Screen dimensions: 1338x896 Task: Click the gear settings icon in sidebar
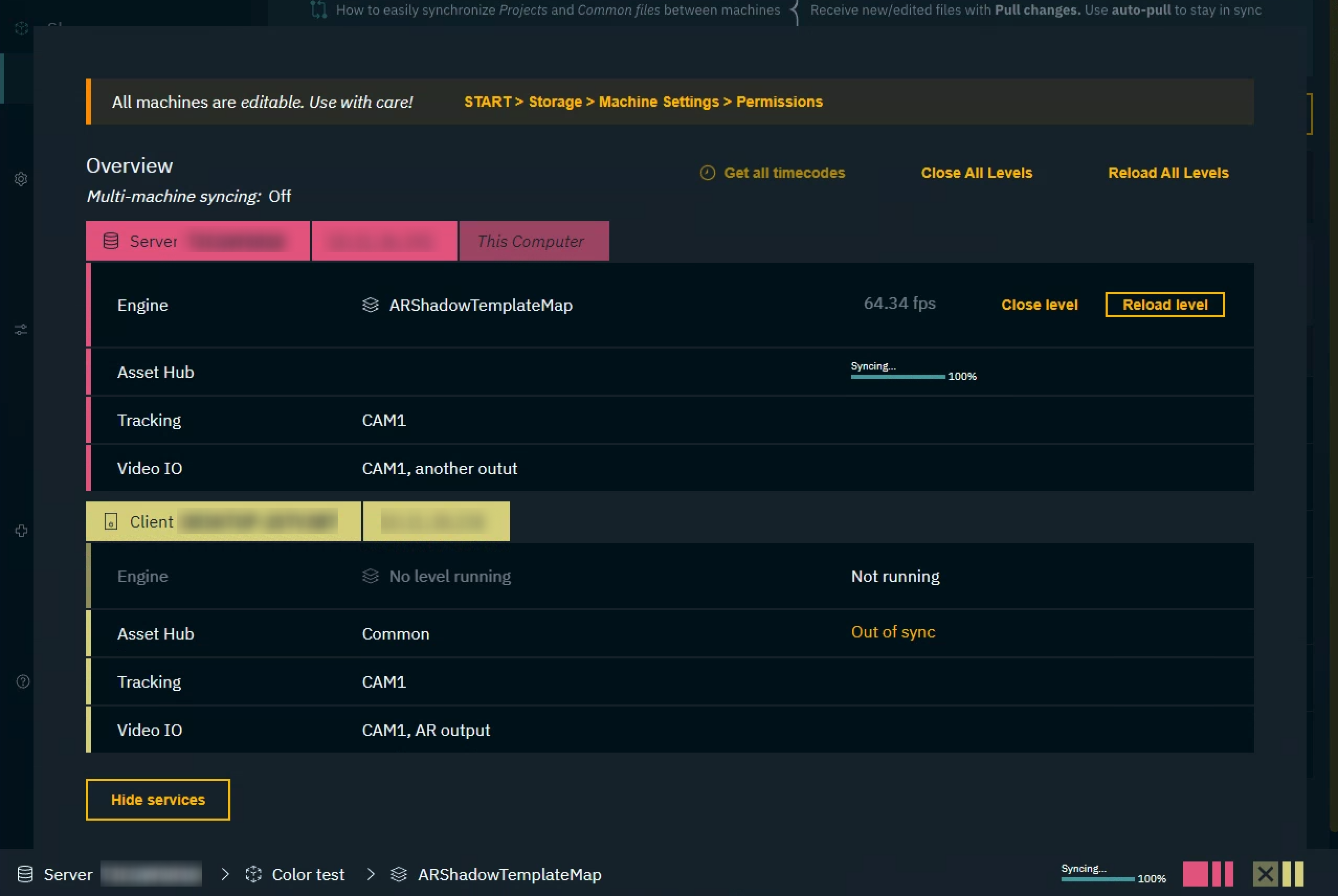tap(21, 180)
